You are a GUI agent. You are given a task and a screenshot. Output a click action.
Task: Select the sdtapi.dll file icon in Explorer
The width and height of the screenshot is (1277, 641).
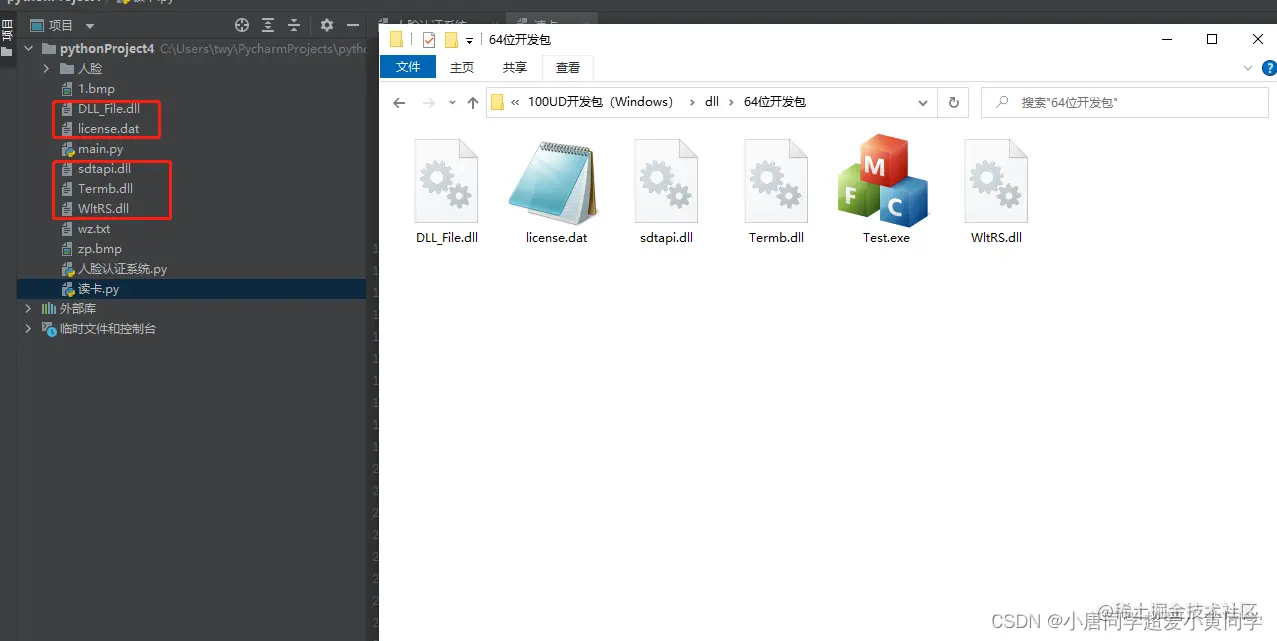pos(667,181)
